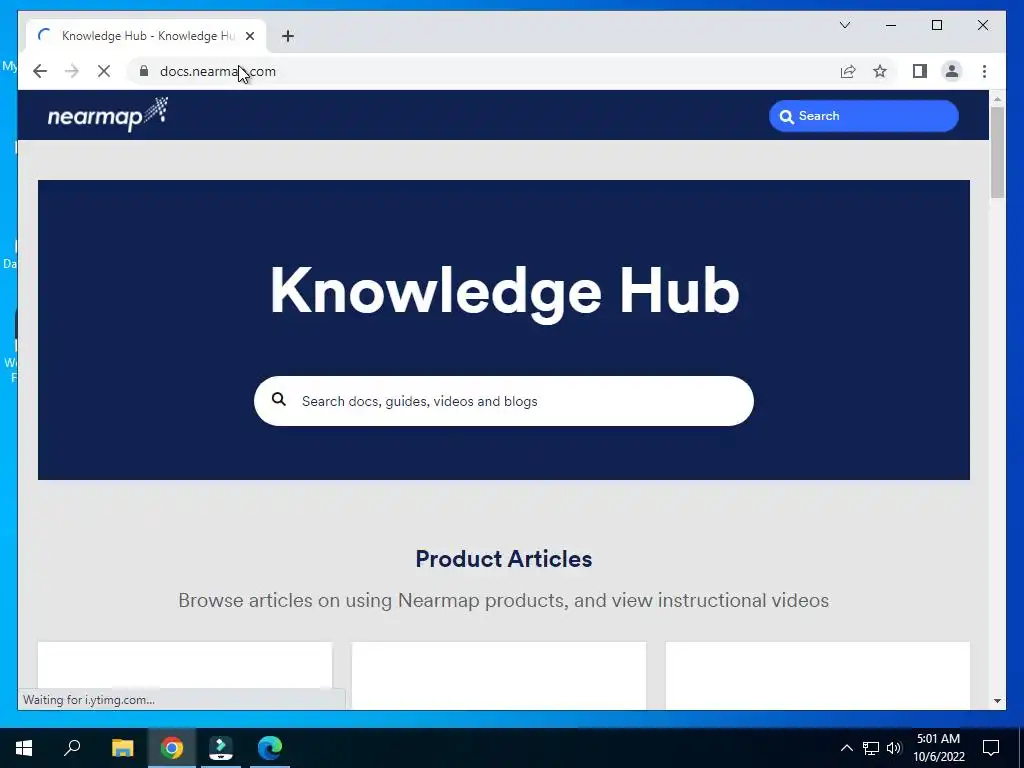Click the forward navigation arrow
Screen dimensions: 1024x768
72,71
